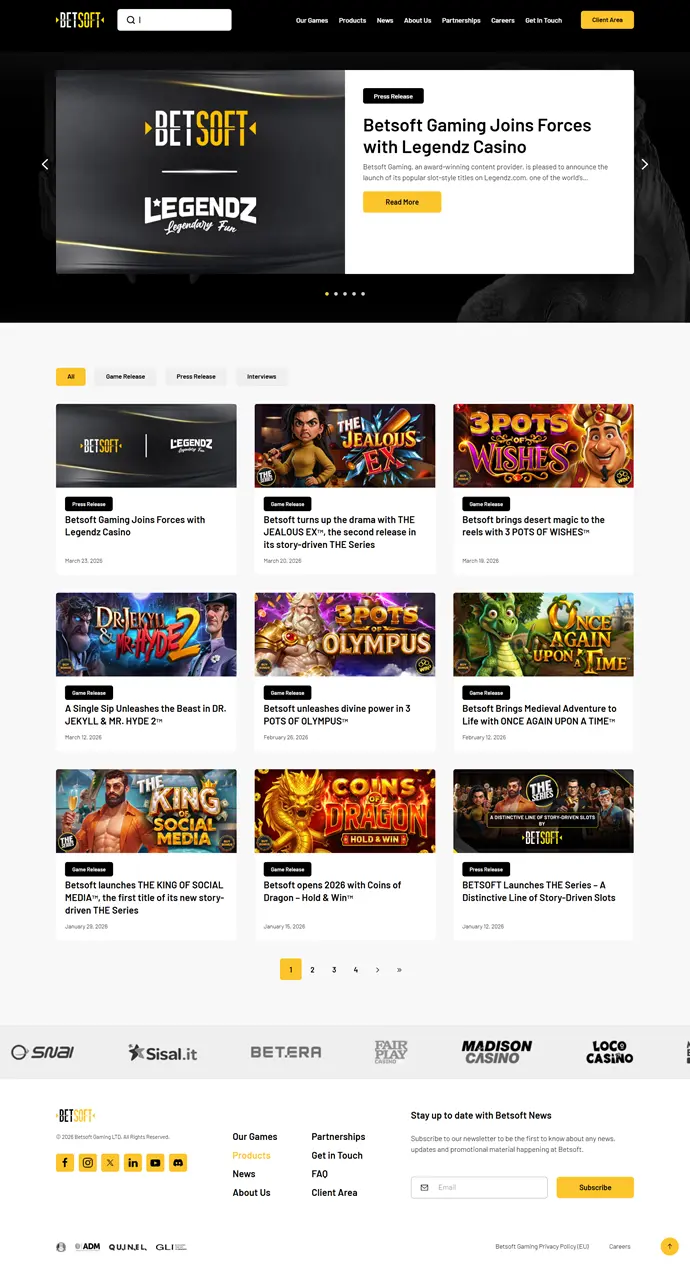This screenshot has height=1271, width=690.
Task: Open BETSOFT Launches THE Series article title
Action: 538,891
